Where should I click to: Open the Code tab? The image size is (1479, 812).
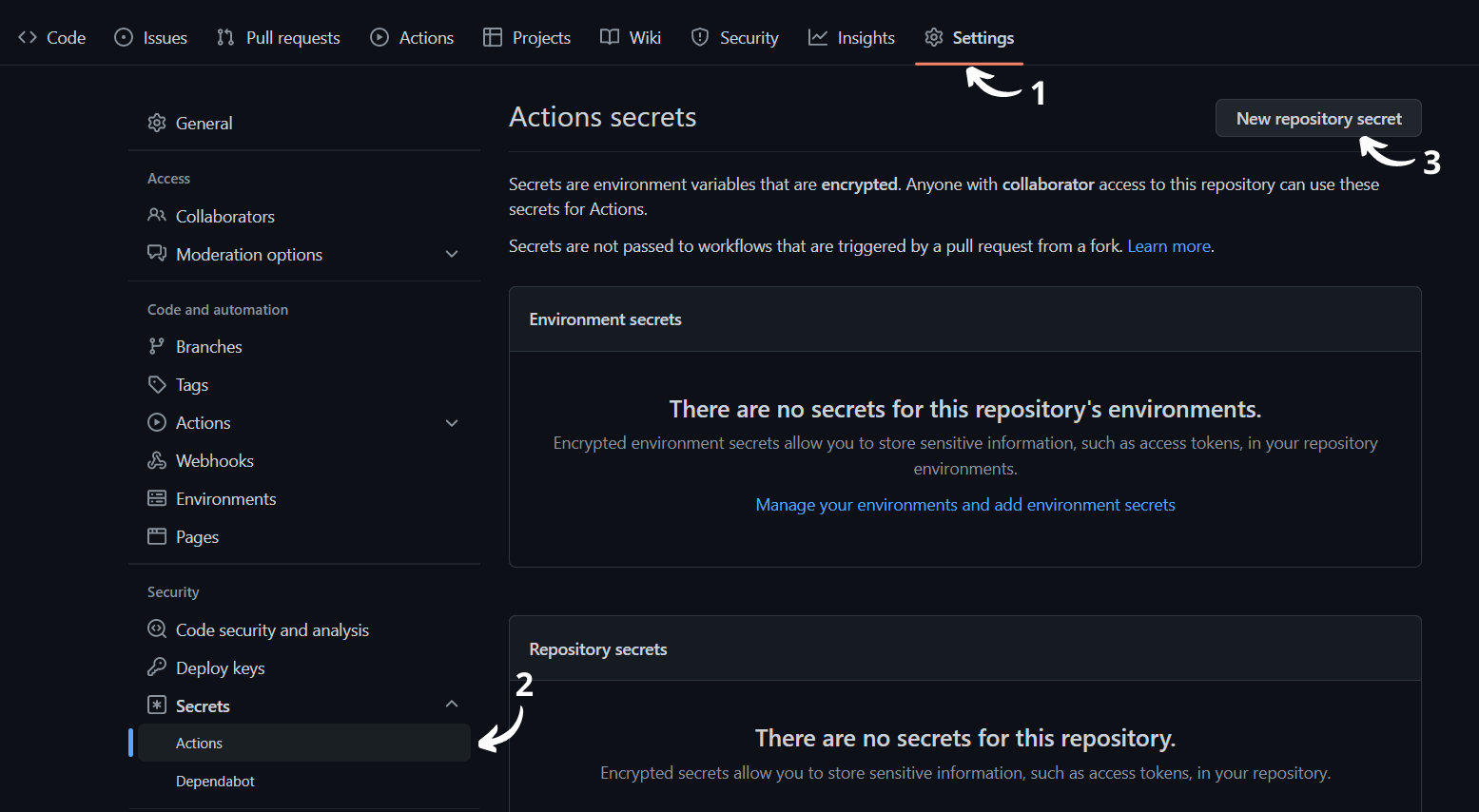[x=52, y=37]
